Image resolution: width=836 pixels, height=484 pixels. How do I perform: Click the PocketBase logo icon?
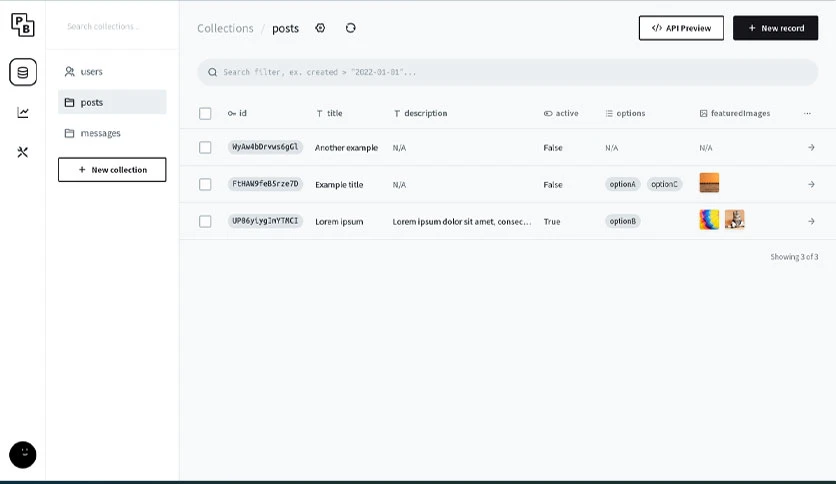[x=23, y=25]
